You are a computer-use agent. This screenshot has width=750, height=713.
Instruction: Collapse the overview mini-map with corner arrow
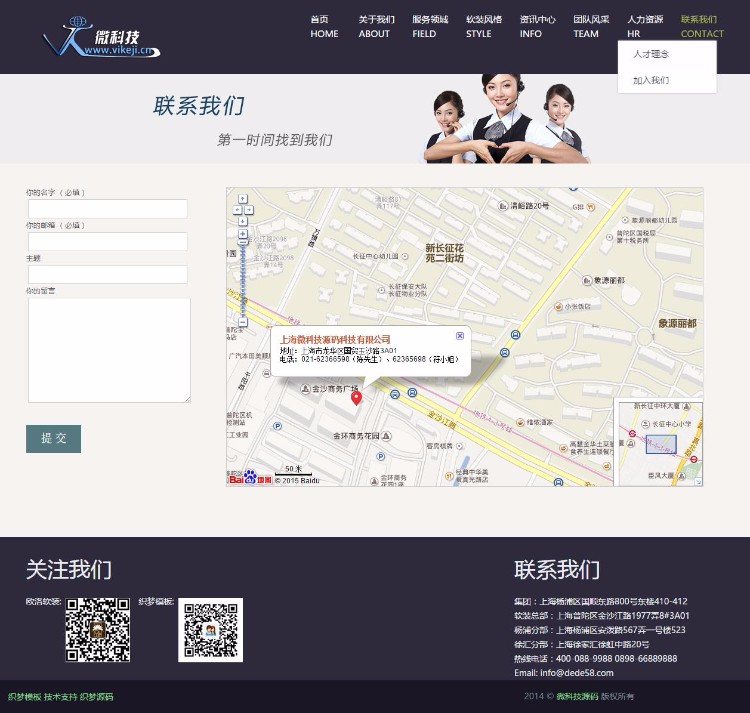(699, 482)
